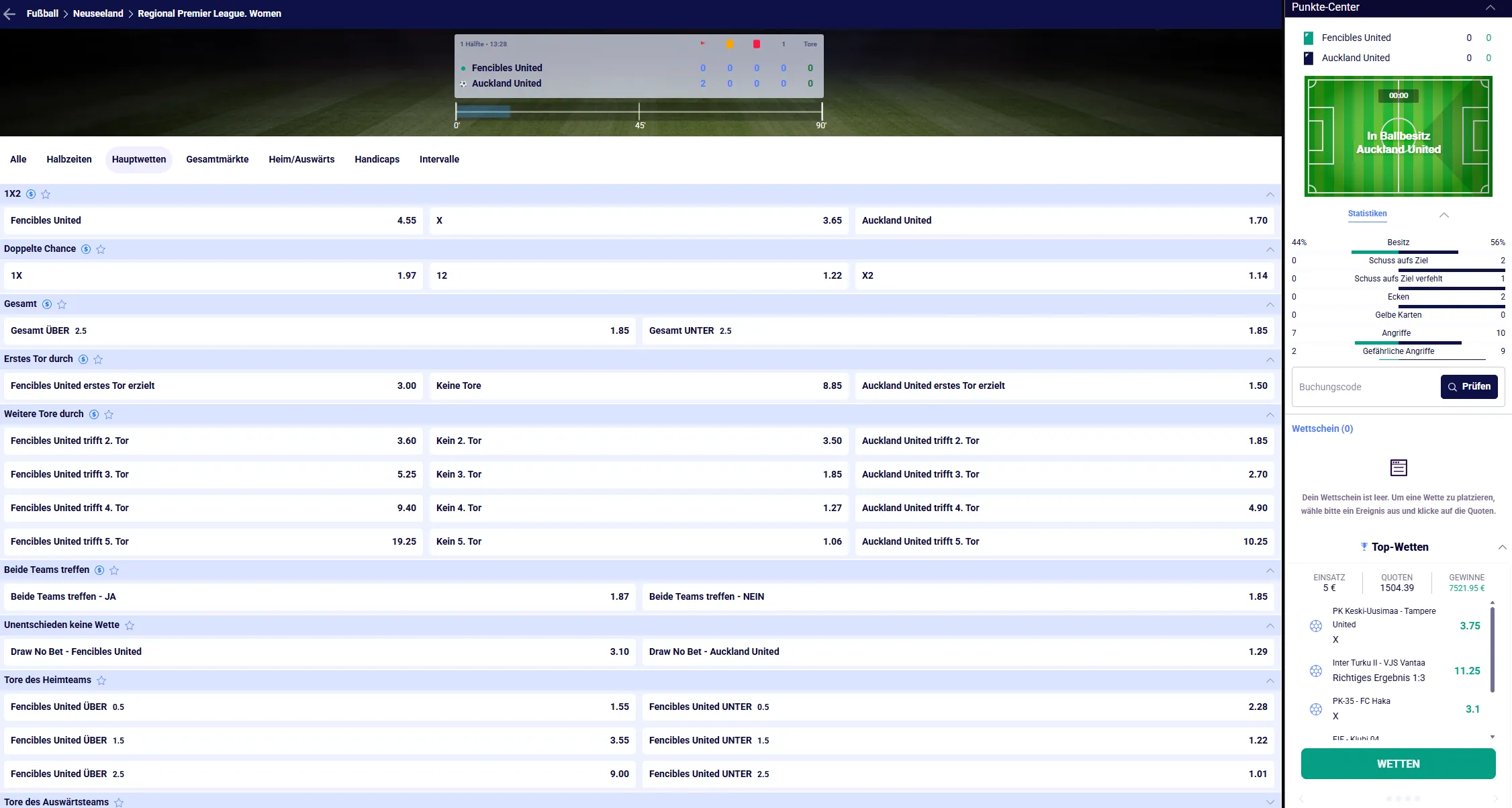This screenshot has width=1512, height=808.
Task: Click Fußball breadcrumb link
Action: (42, 13)
